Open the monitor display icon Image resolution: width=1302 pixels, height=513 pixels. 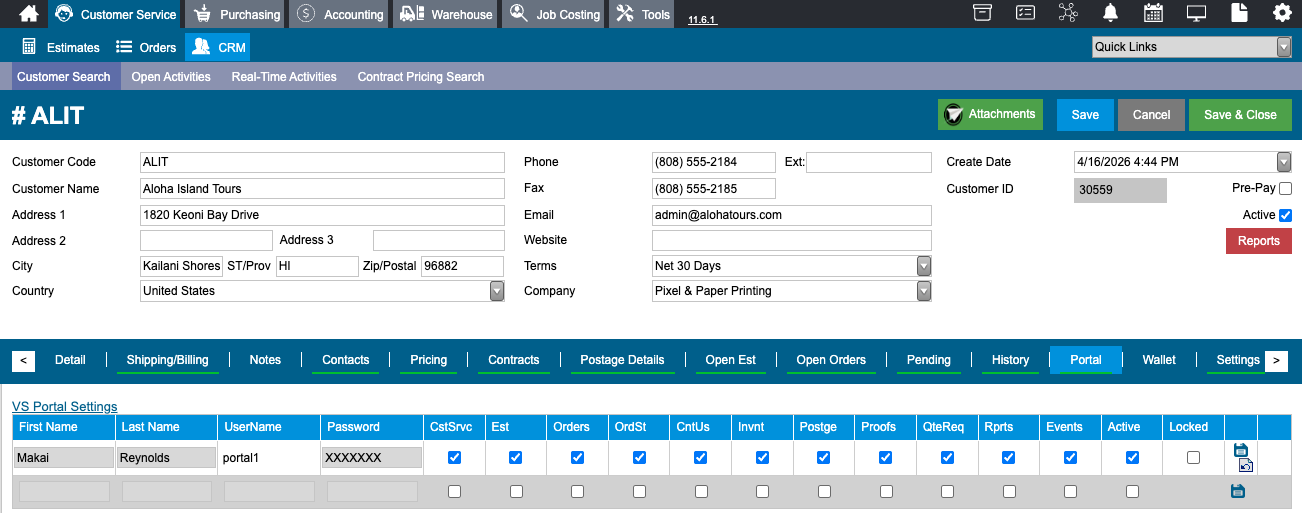[x=1196, y=13]
